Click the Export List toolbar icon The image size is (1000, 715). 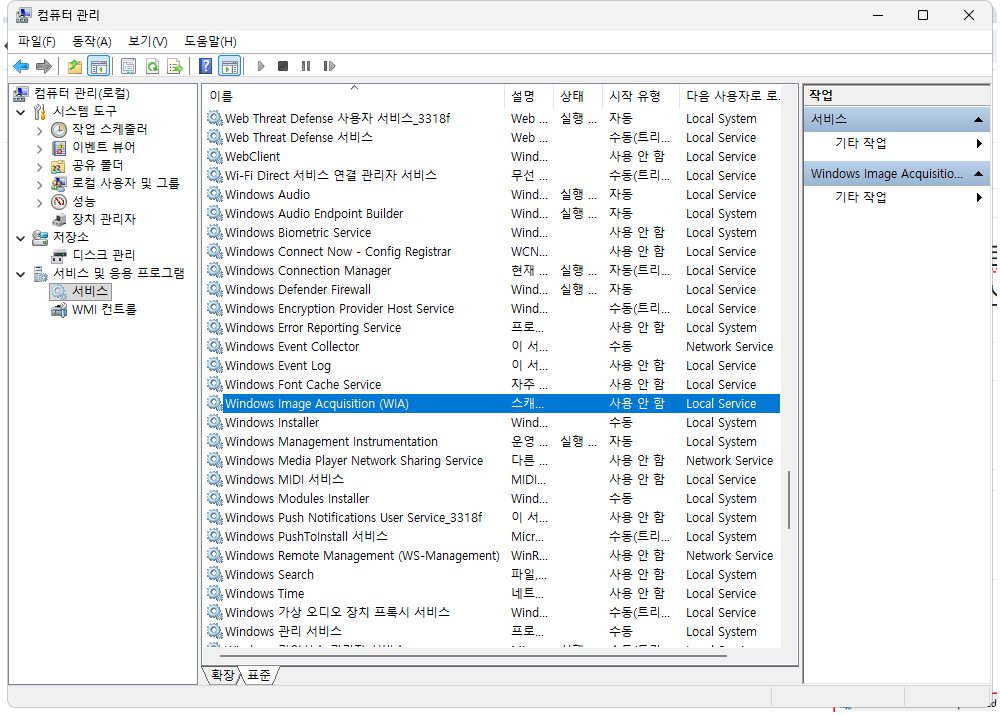coord(175,66)
